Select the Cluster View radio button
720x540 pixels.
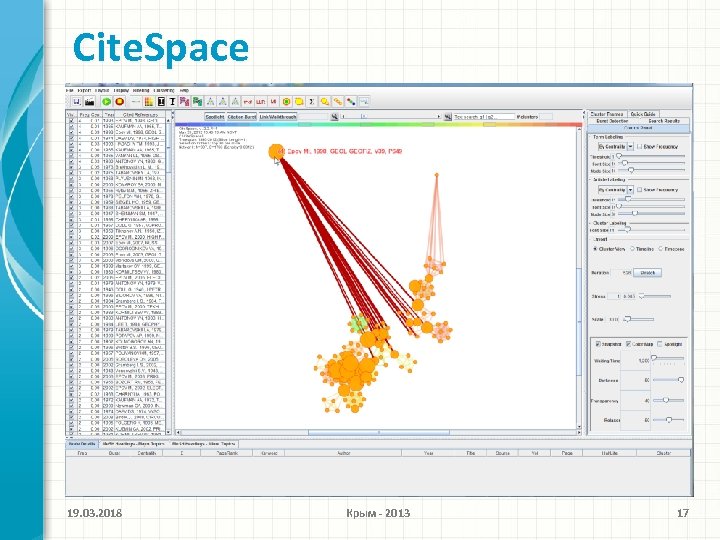pyautogui.click(x=596, y=248)
